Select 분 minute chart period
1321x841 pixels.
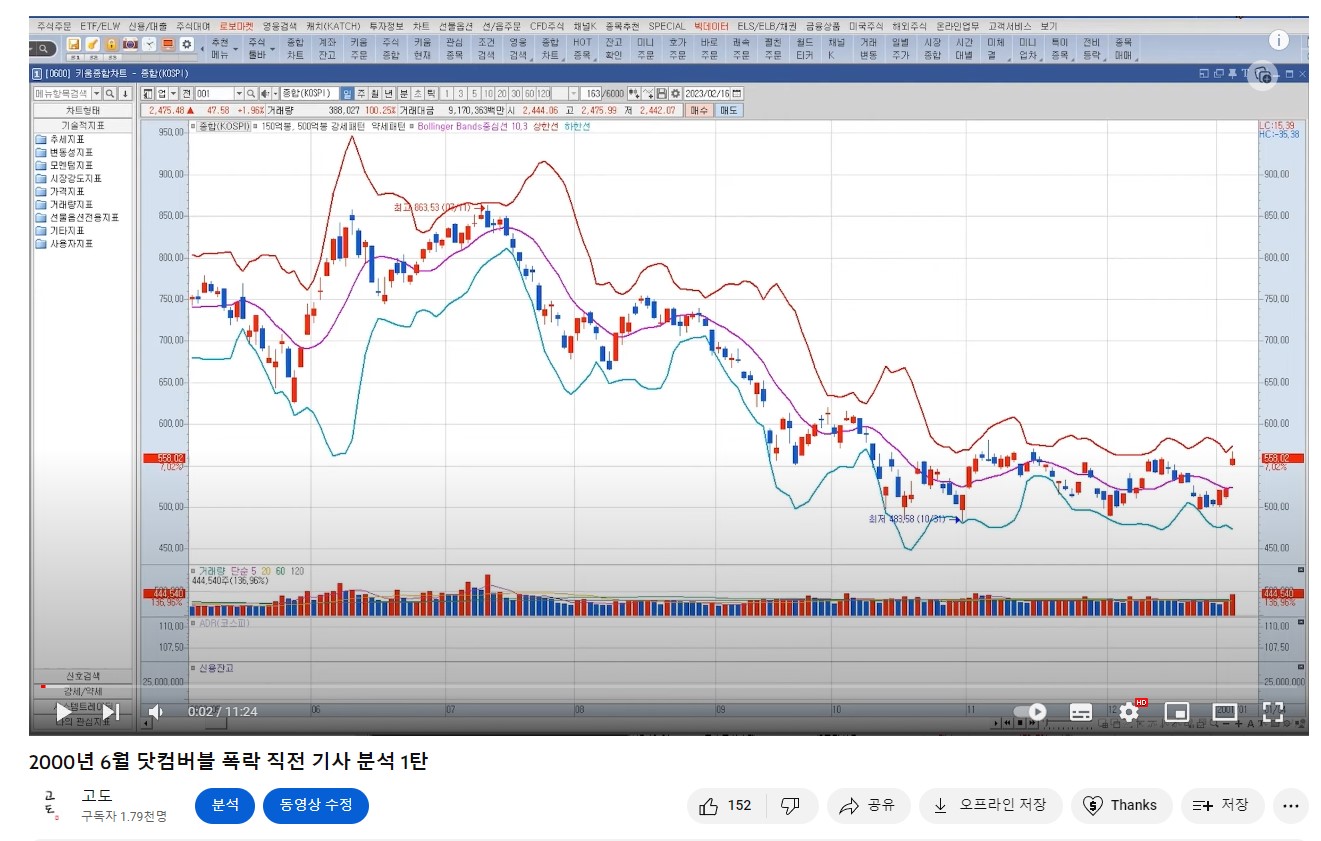pos(403,93)
